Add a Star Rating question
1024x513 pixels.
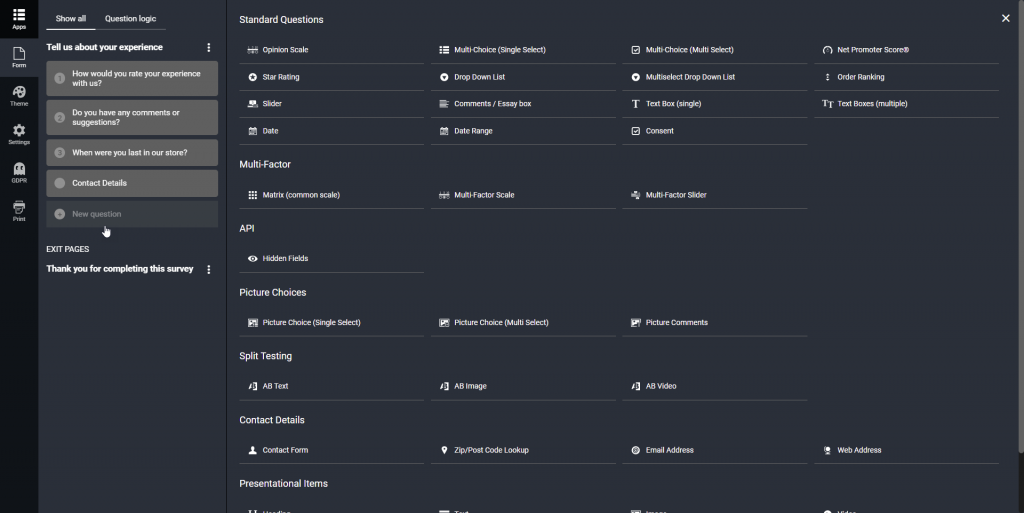click(280, 77)
